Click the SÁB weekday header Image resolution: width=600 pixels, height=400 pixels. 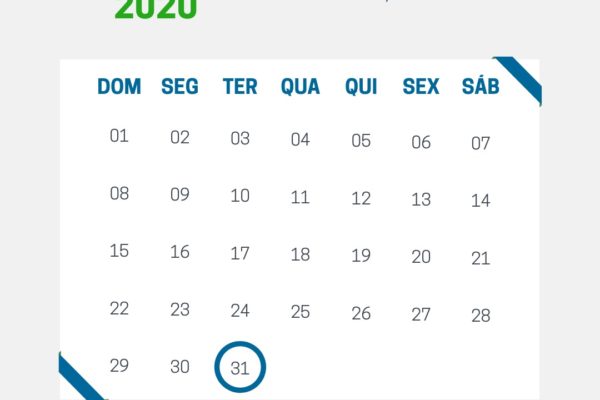coord(481,85)
